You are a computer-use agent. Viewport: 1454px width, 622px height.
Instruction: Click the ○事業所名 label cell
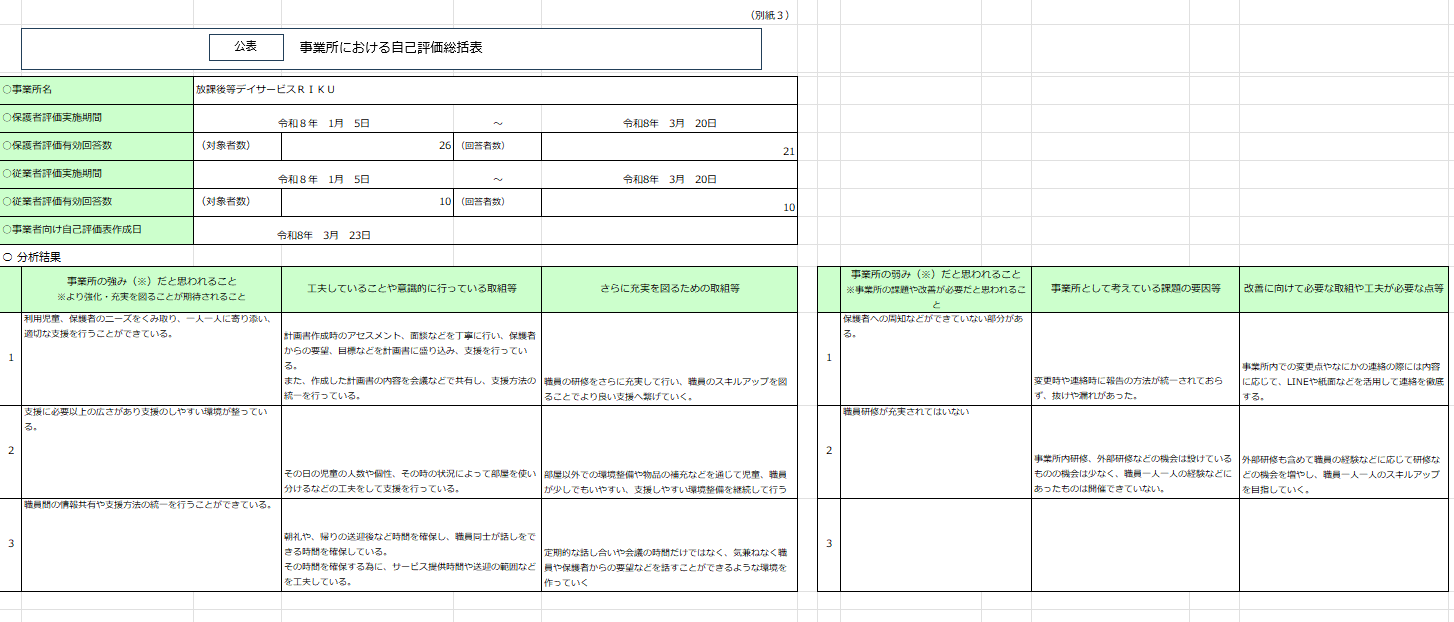point(97,90)
